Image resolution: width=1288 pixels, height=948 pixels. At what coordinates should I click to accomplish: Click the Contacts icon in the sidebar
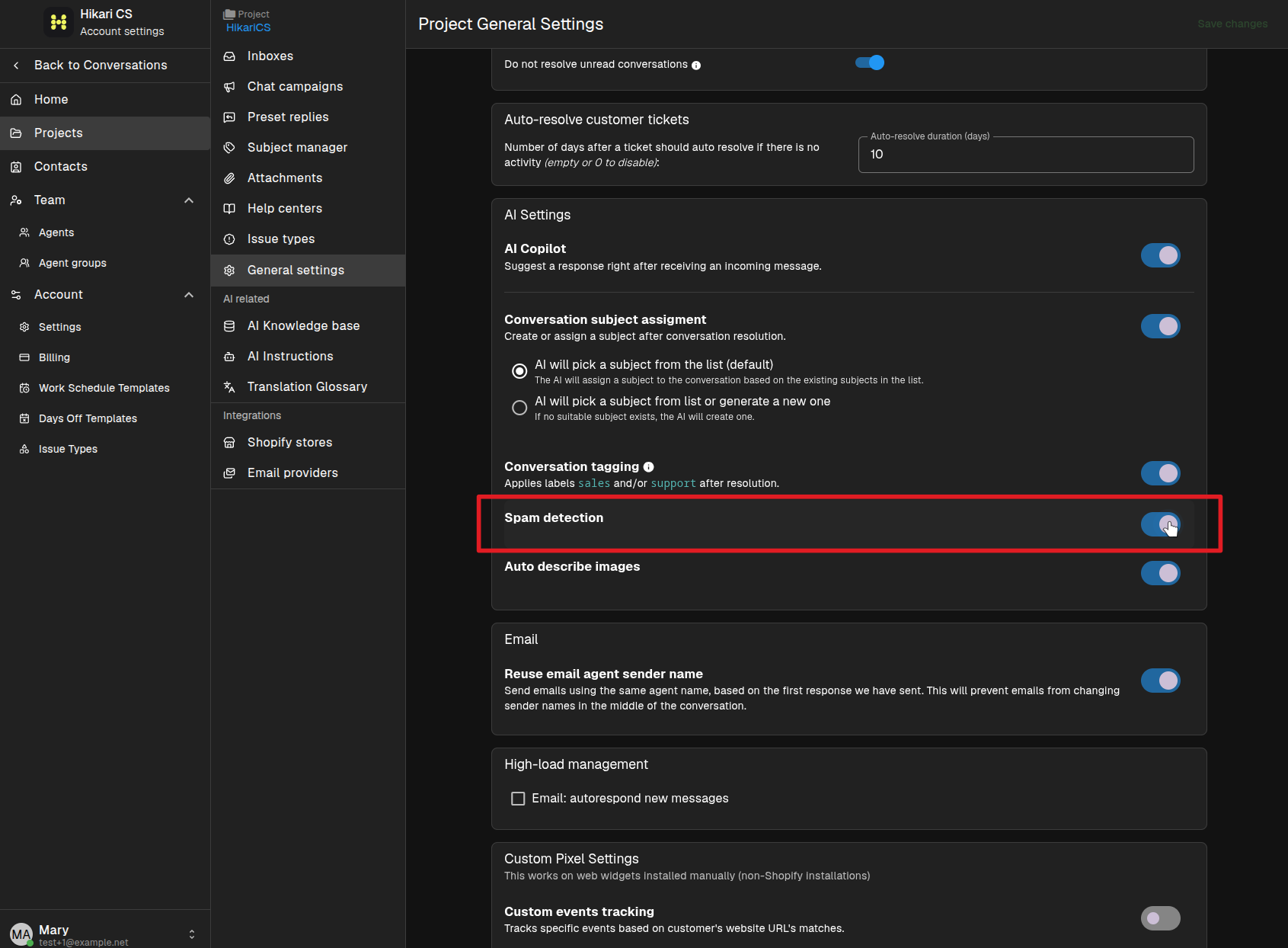16,166
